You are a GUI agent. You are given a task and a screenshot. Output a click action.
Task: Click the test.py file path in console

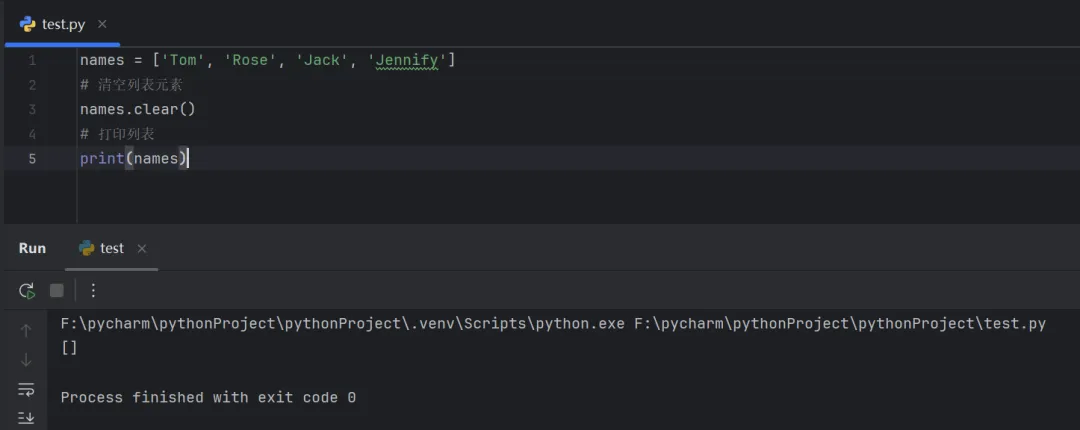(840, 324)
